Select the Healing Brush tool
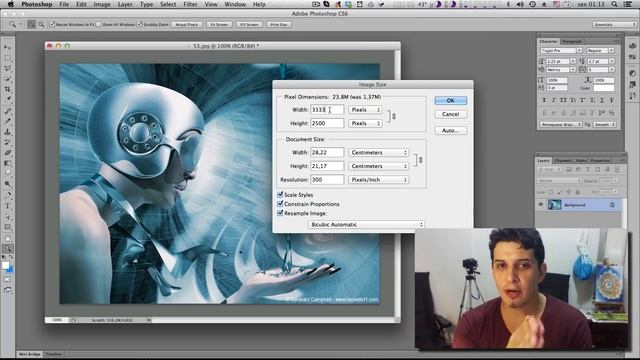Screen dimensions: 640x360 tap(7, 111)
